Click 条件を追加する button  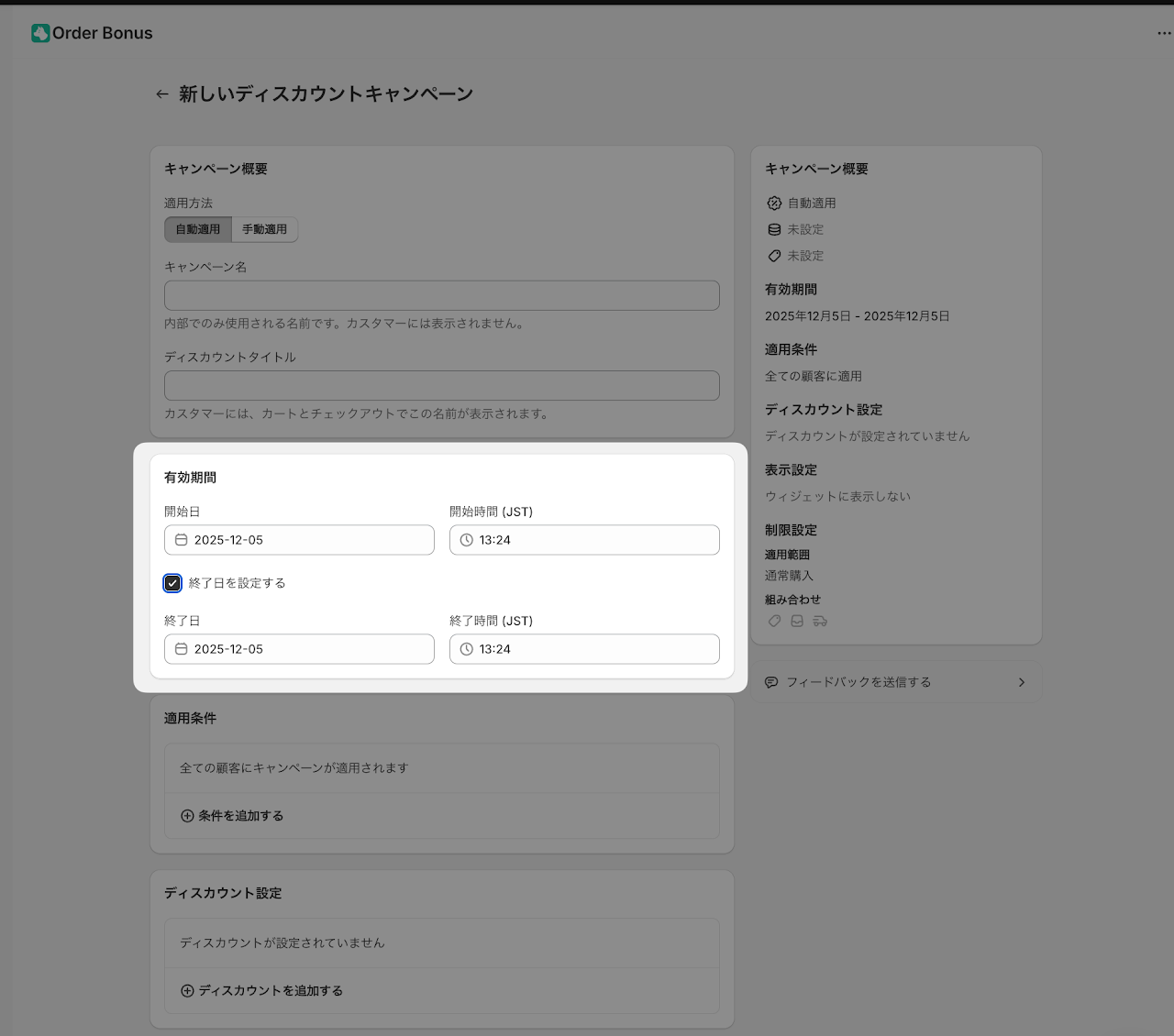point(232,816)
